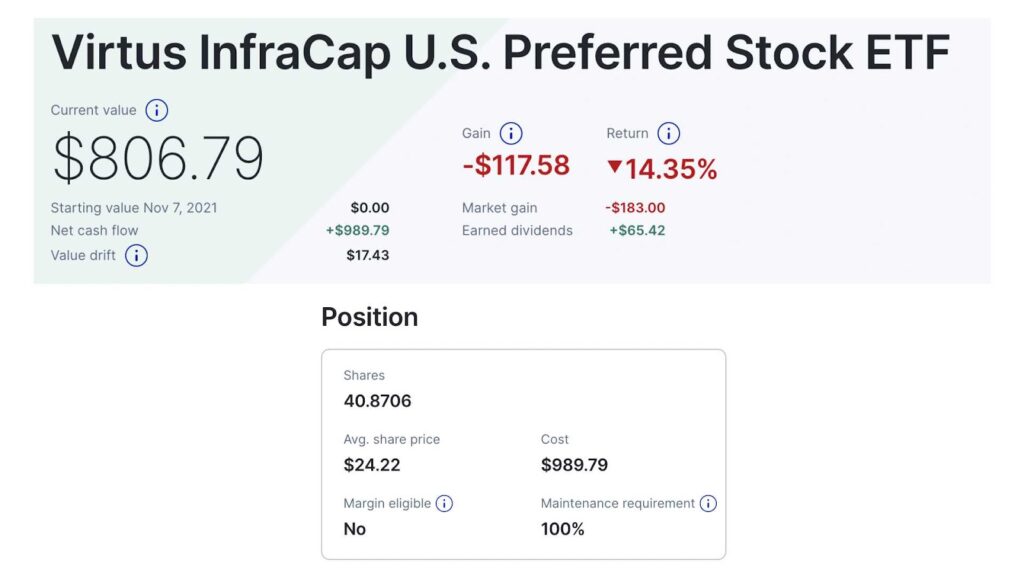Click the -$183.00 market gain value
Screen dimensions: 1024x576
635,208
